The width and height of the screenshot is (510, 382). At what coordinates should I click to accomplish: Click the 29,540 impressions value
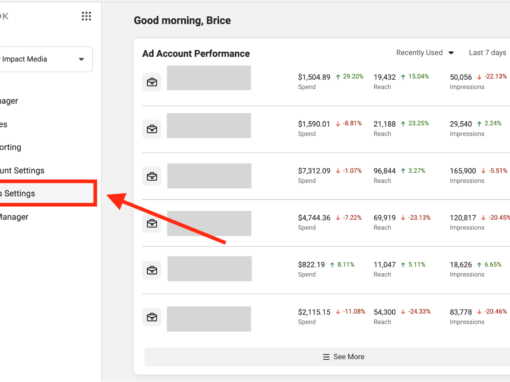(461, 124)
